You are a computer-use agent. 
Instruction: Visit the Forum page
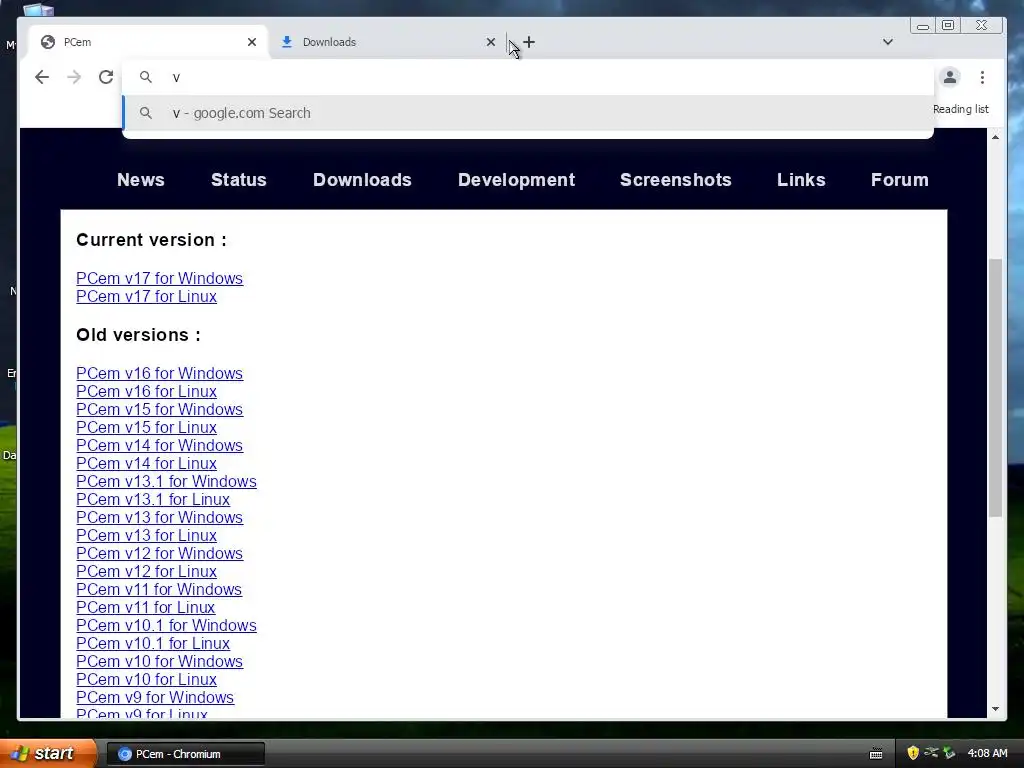click(x=900, y=180)
